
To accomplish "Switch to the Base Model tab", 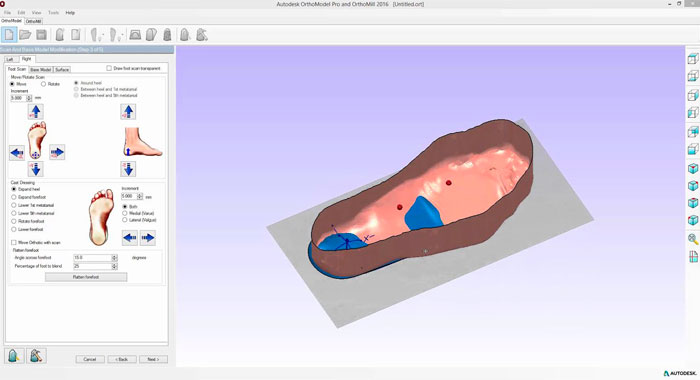I will pyautogui.click(x=41, y=69).
